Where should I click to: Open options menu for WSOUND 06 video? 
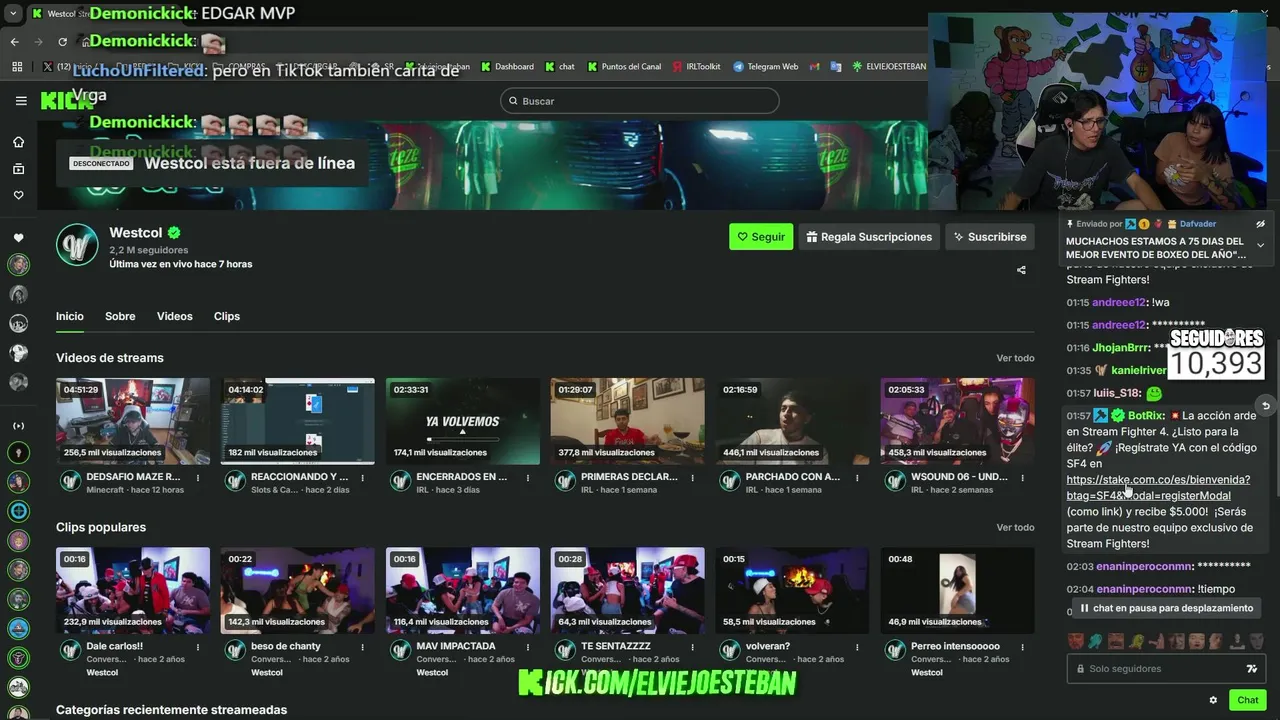click(x=1023, y=478)
